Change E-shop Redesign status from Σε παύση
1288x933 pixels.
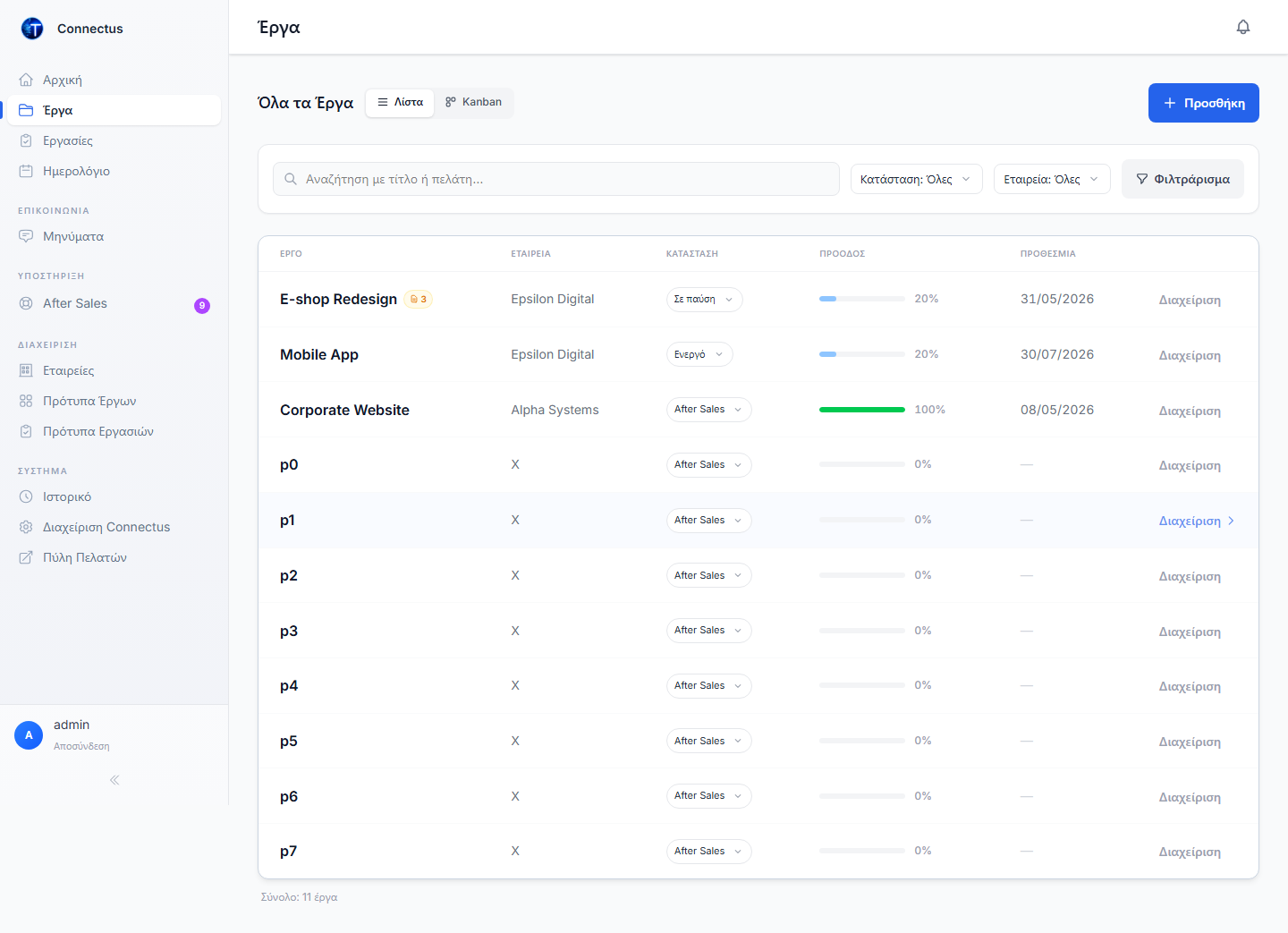(705, 300)
